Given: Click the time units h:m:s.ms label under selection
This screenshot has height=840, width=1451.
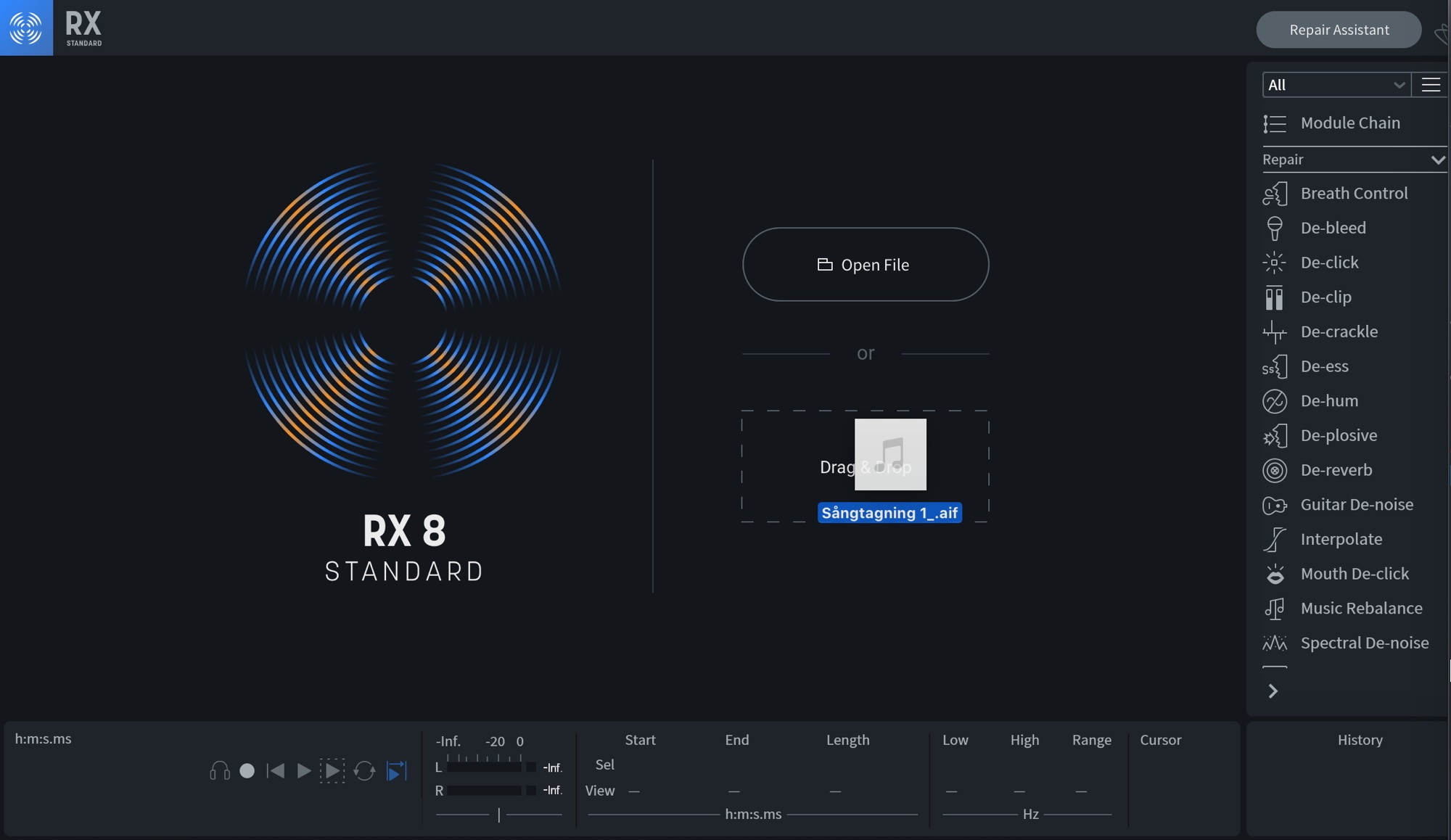Looking at the screenshot, I should pos(753,814).
